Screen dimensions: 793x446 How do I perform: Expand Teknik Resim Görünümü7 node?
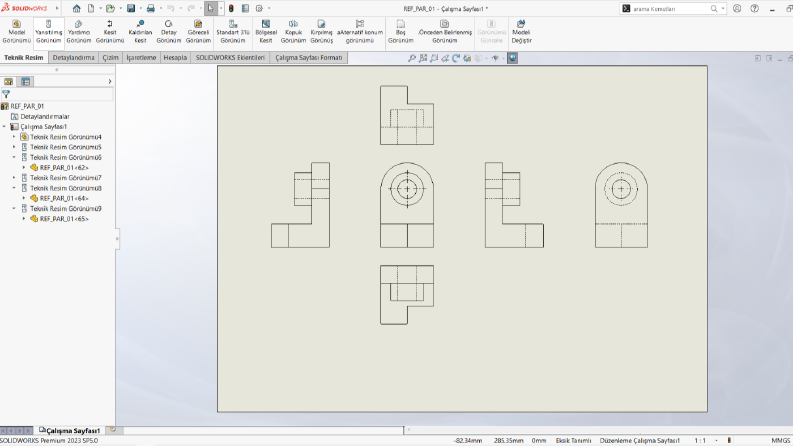[14, 178]
